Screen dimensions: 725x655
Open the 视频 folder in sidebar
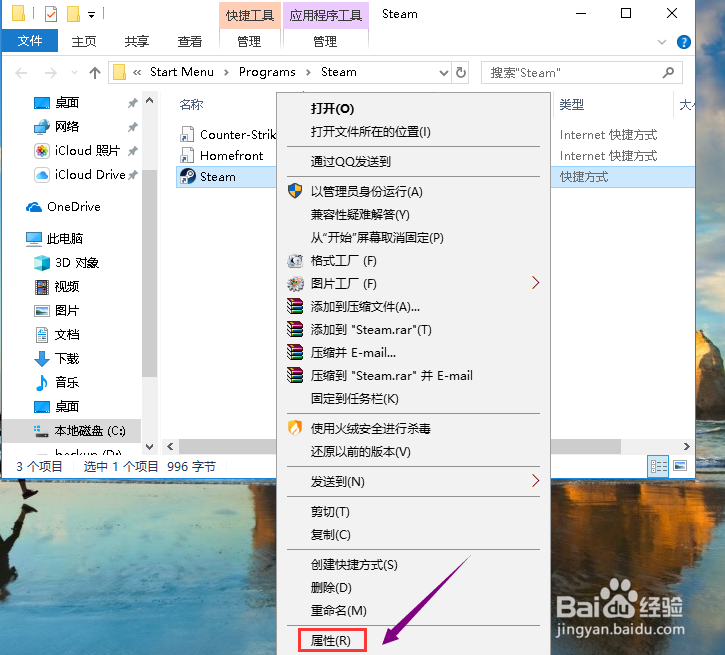57,287
